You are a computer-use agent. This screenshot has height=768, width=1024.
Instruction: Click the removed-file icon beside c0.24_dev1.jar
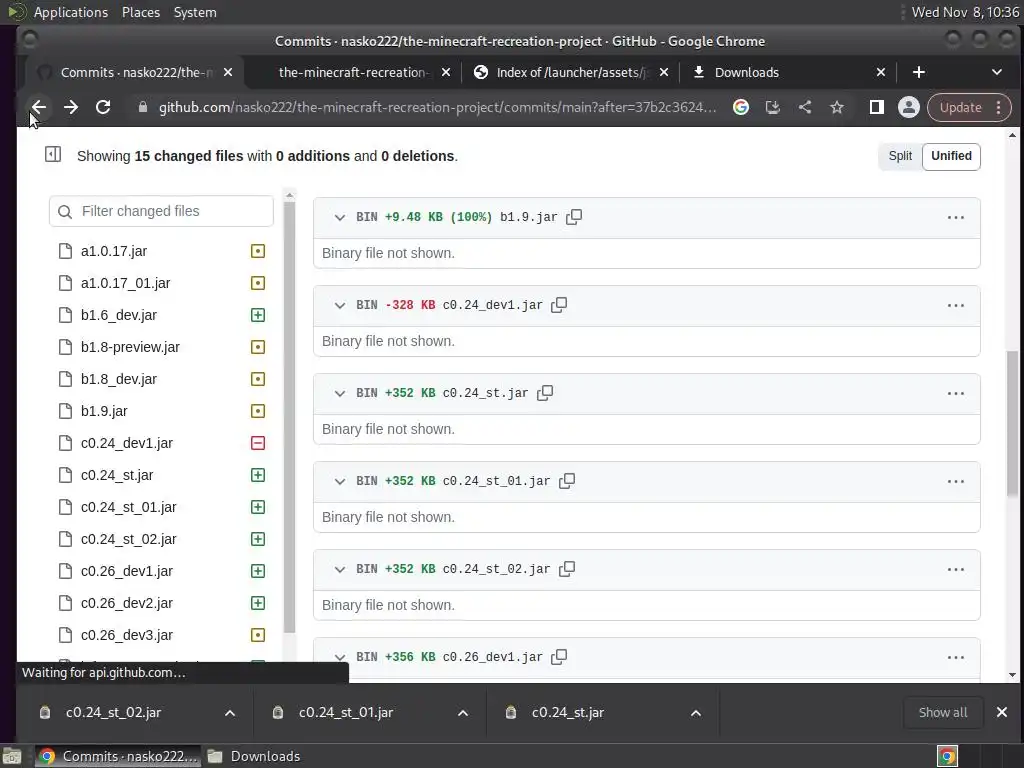click(258, 443)
